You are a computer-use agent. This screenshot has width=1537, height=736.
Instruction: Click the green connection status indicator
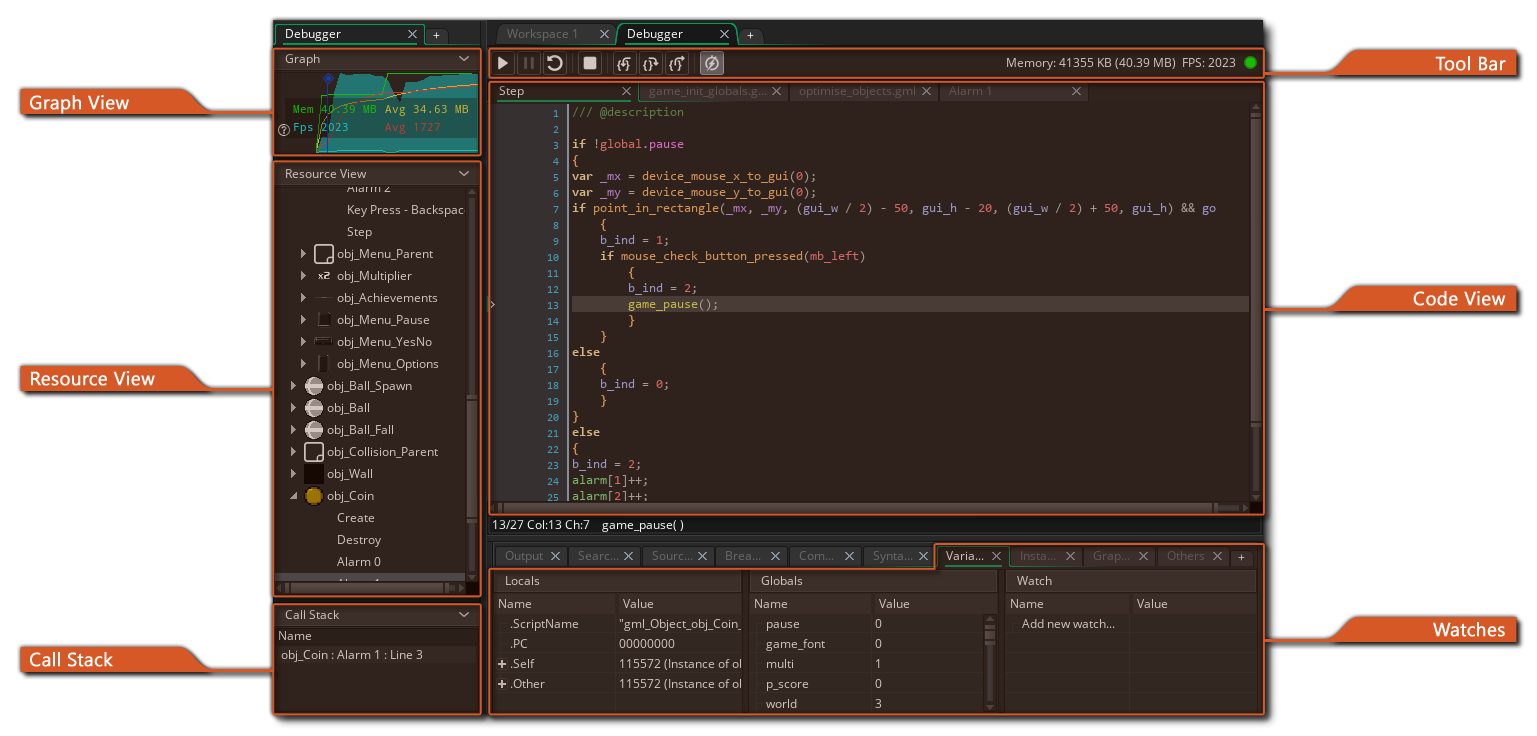click(1250, 60)
